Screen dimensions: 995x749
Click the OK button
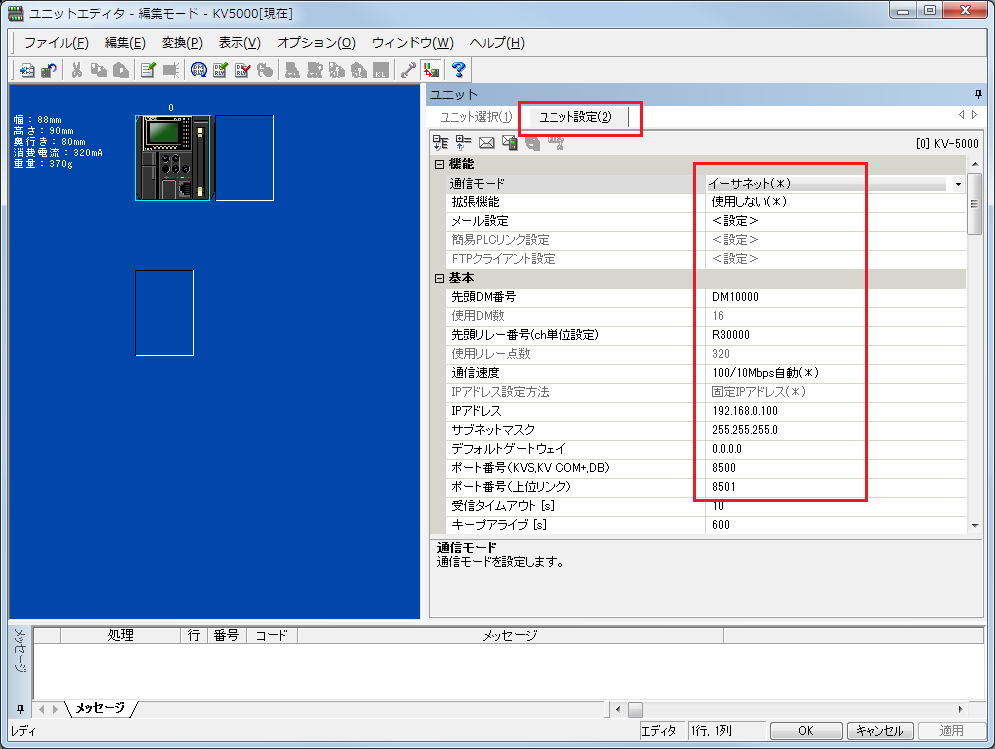coord(805,730)
